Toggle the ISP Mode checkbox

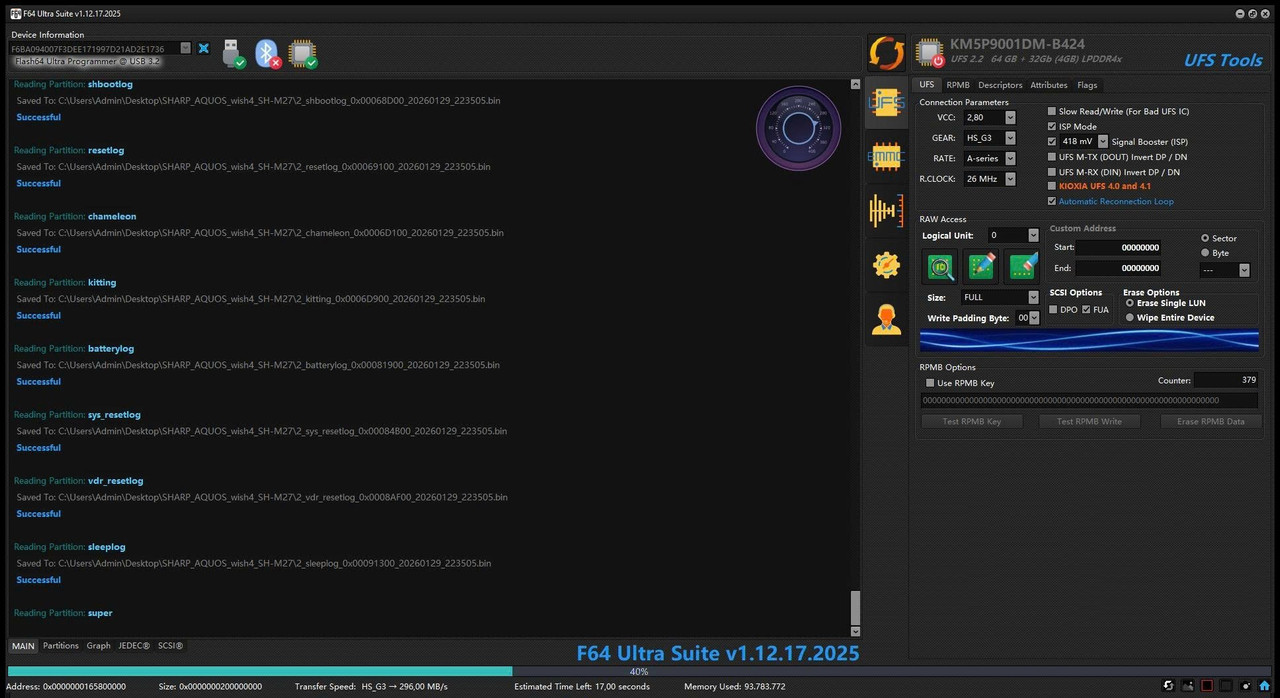tap(1051, 126)
